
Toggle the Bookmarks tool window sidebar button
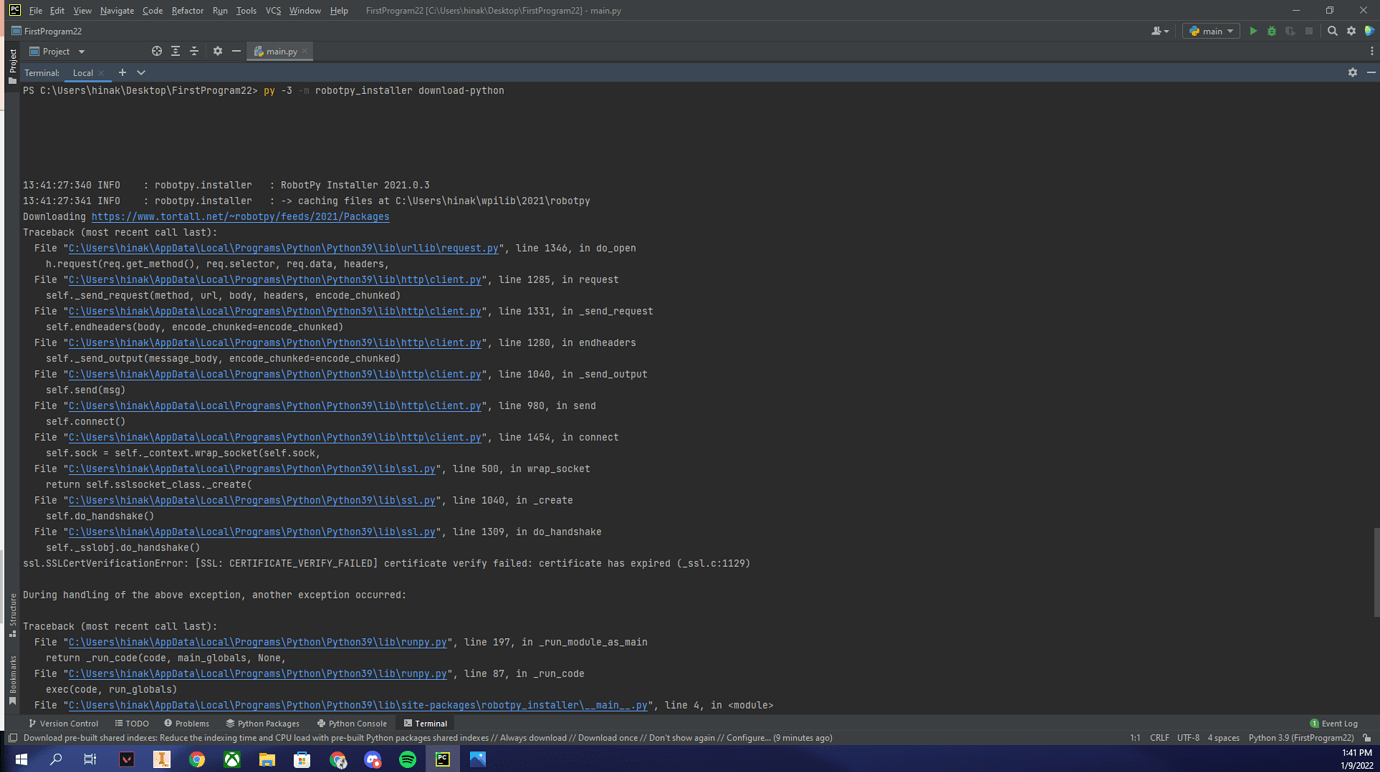click(12, 680)
